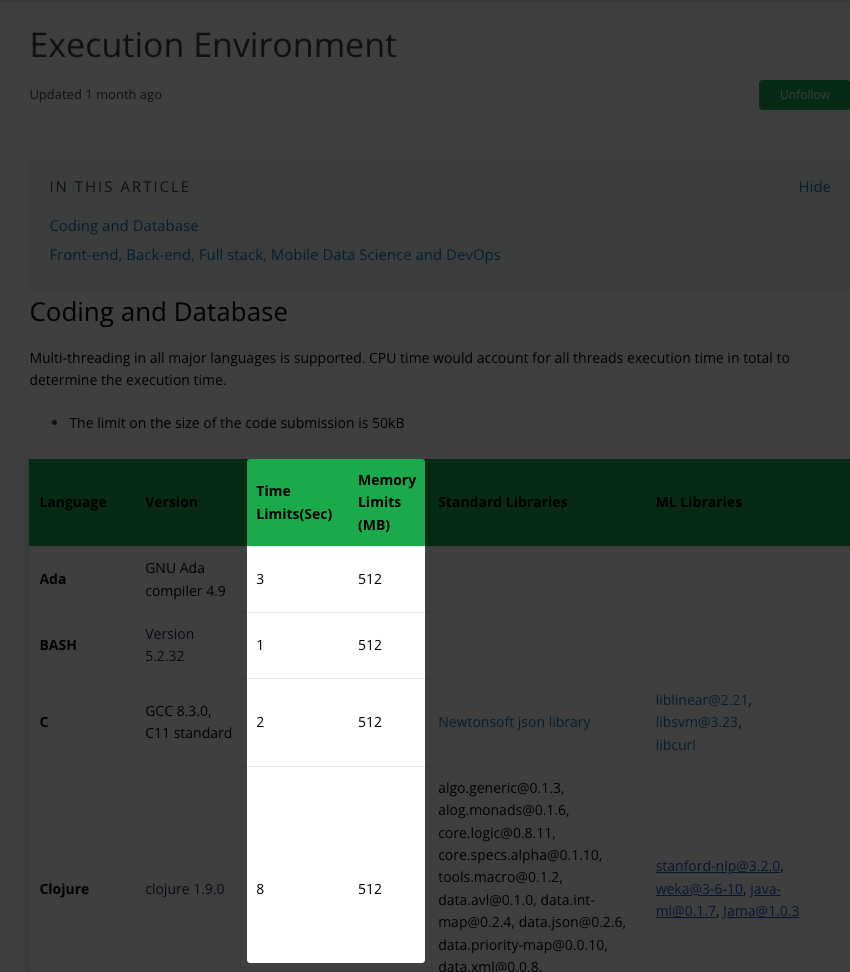850x972 pixels.
Task: Click the Clojure time limit value 8
Action: [x=260, y=889]
